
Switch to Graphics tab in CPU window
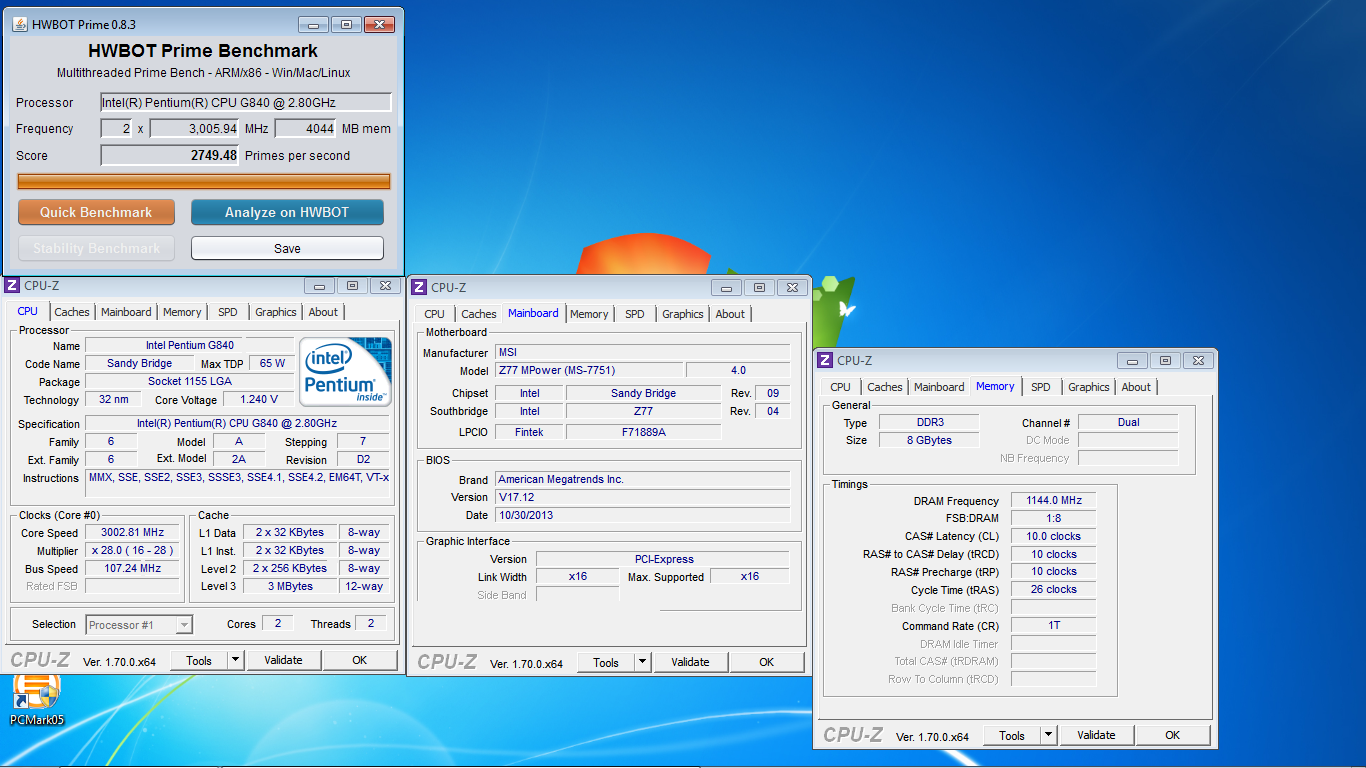coord(276,312)
